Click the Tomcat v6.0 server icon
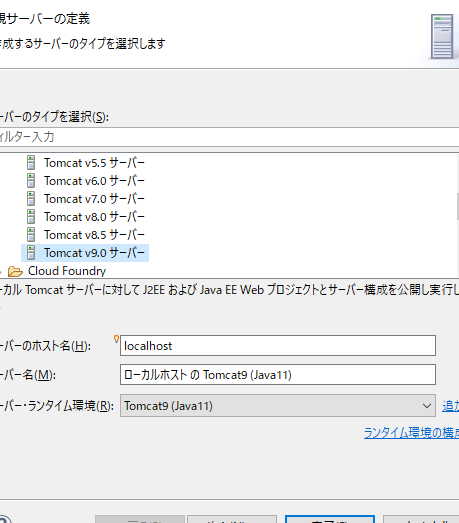This screenshot has height=523, width=459. (x=31, y=181)
